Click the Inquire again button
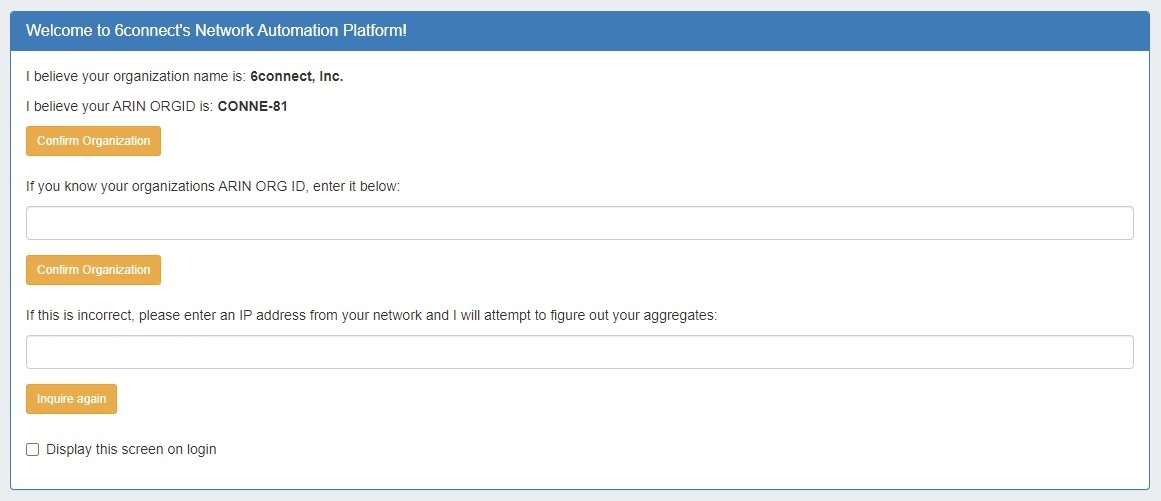 coord(71,399)
